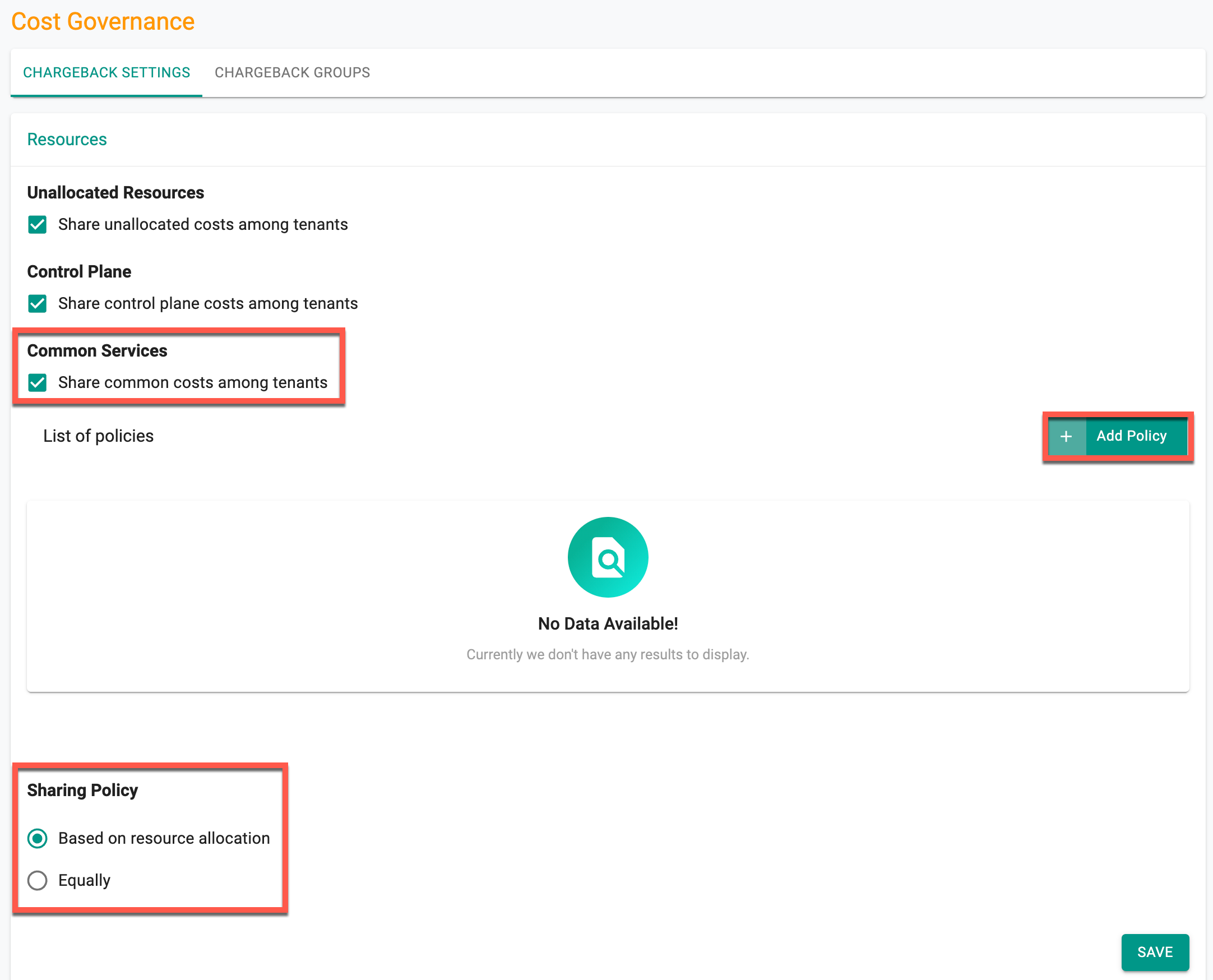Click the Save button

(x=1155, y=951)
